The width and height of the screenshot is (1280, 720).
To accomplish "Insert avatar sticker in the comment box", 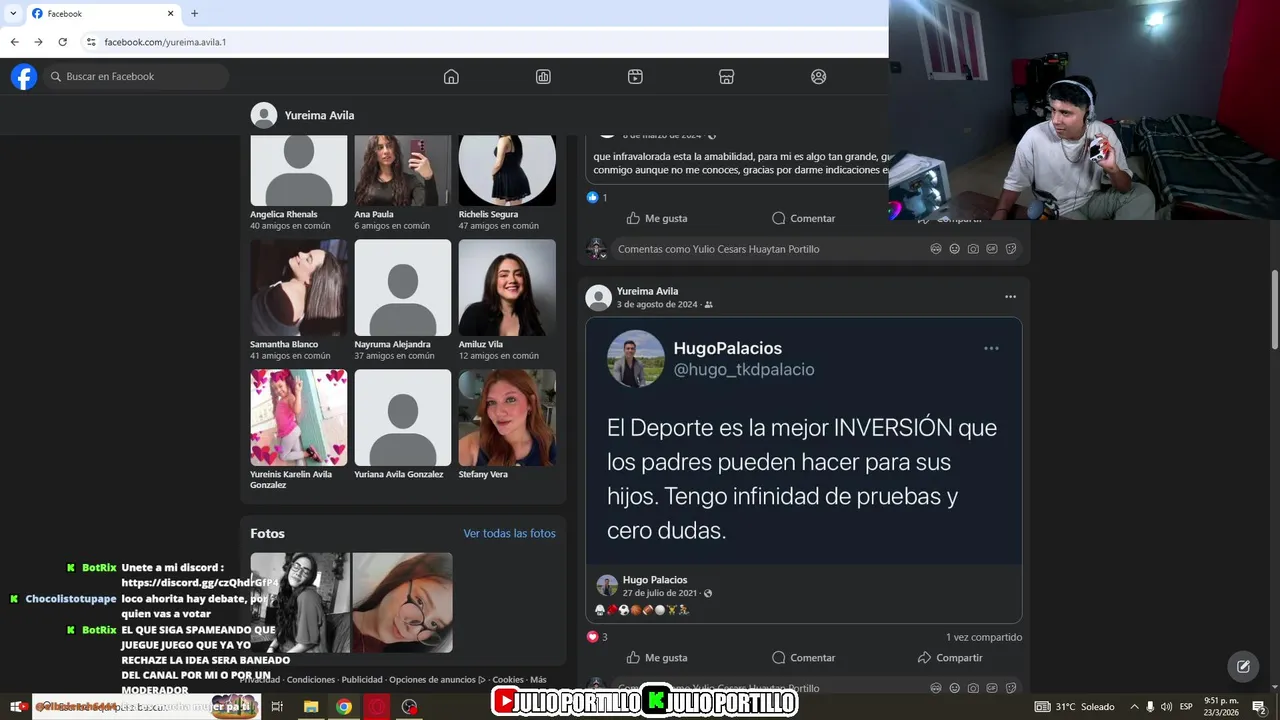I will (936, 249).
